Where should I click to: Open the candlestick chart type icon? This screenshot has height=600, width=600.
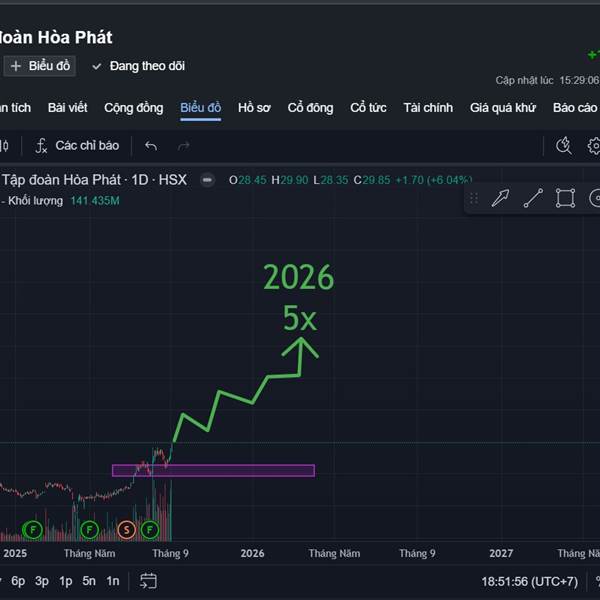coord(4,146)
